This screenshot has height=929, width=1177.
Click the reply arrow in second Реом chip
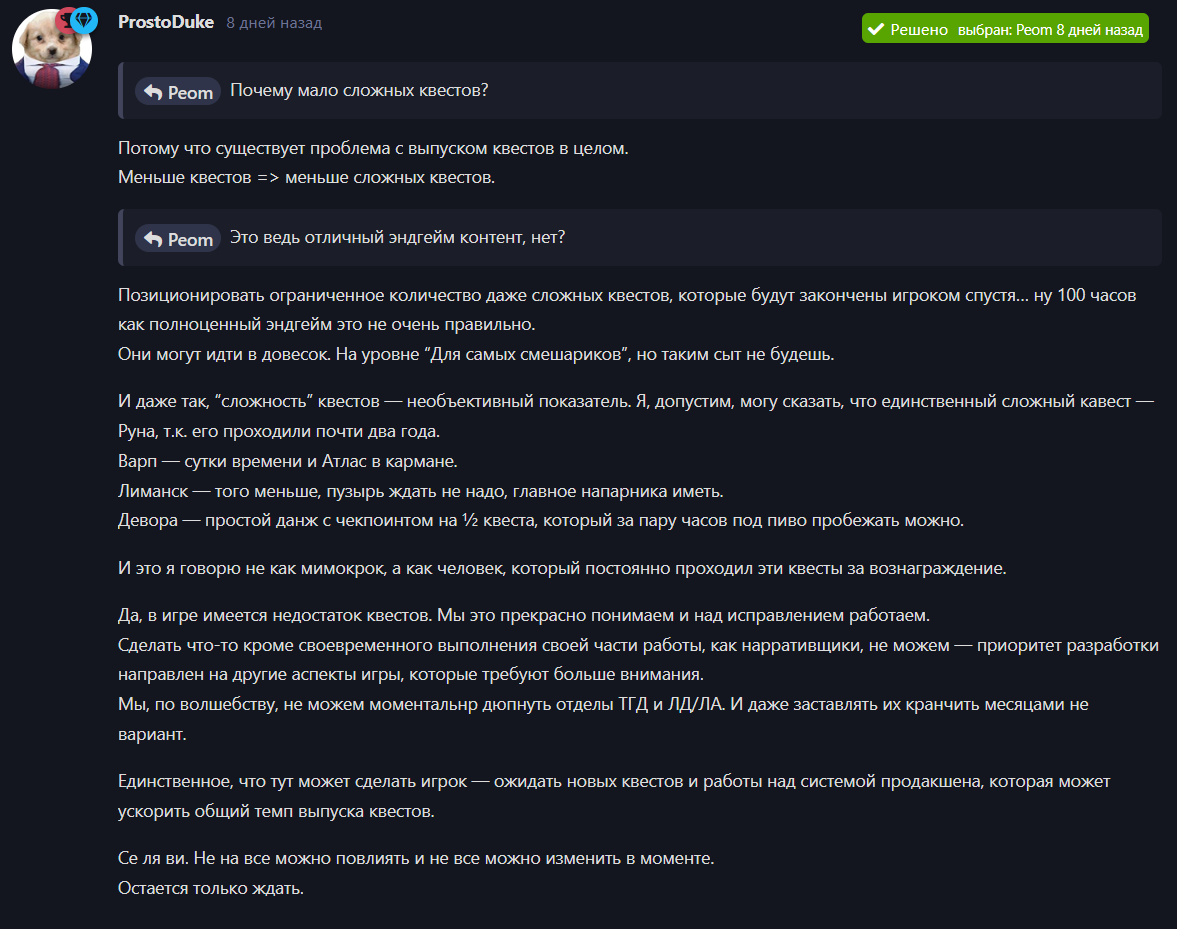click(153, 239)
